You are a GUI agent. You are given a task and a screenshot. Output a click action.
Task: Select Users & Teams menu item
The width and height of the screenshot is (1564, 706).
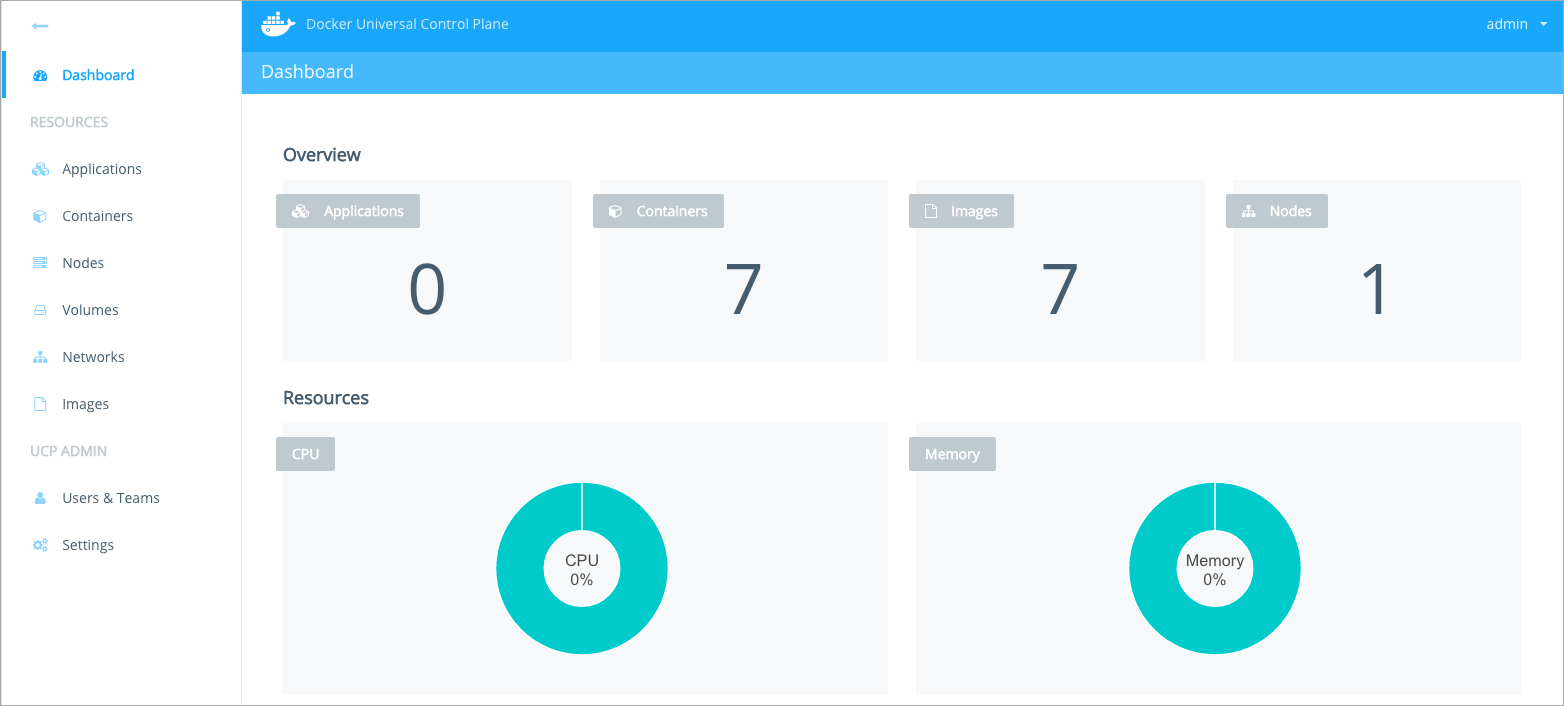[110, 498]
